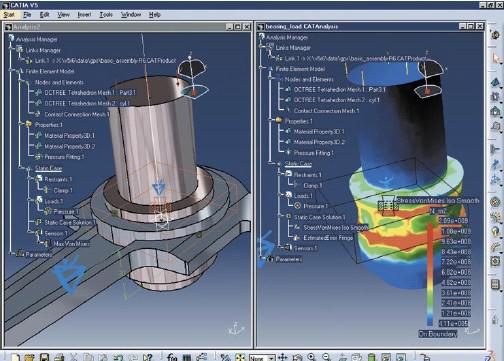Collapse Restraints.1 in bearing_load window
The width and height of the screenshot is (504, 361).
coord(280,174)
